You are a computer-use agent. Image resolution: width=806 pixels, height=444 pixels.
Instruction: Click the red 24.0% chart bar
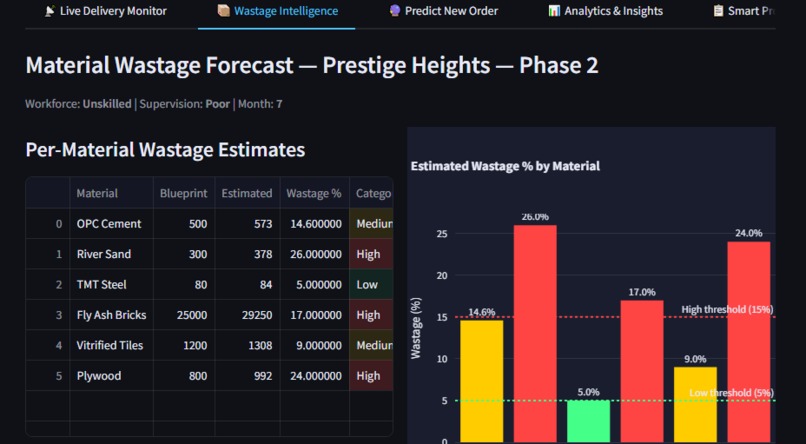point(749,342)
